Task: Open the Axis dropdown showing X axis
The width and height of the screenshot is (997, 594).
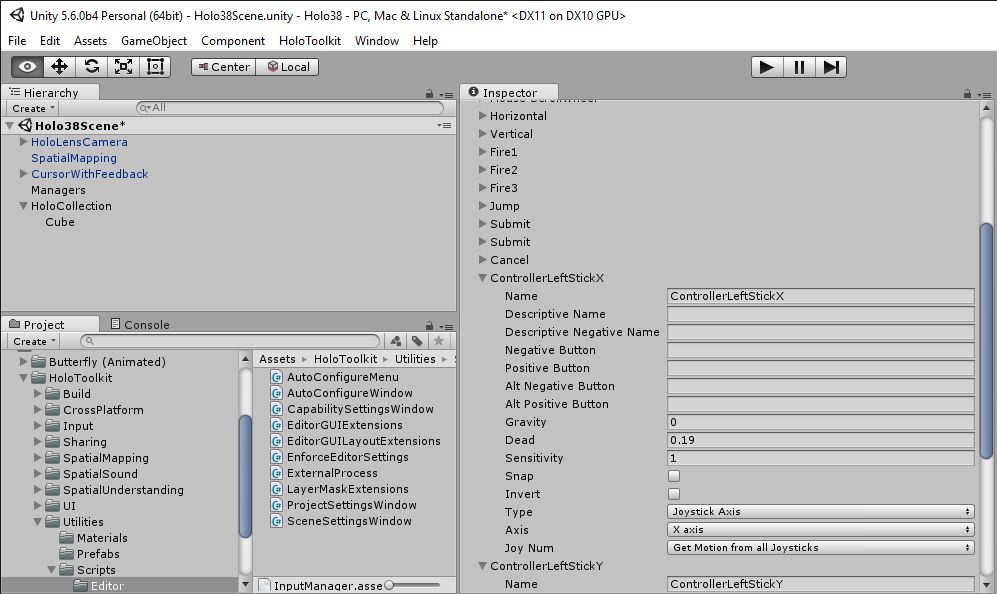Action: [x=820, y=530]
